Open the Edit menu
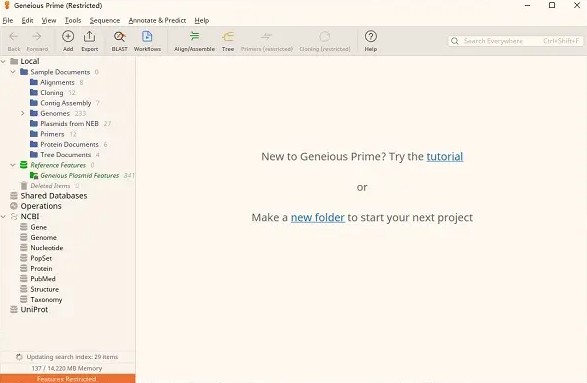 coord(27,20)
